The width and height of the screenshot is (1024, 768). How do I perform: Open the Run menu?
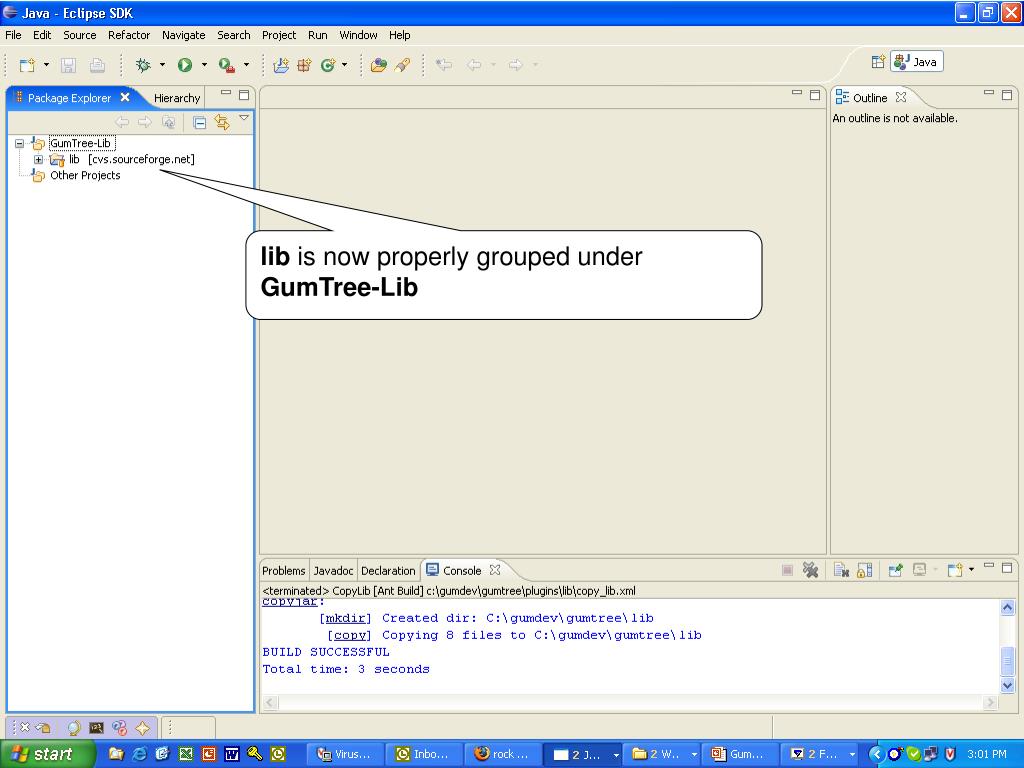(317, 35)
